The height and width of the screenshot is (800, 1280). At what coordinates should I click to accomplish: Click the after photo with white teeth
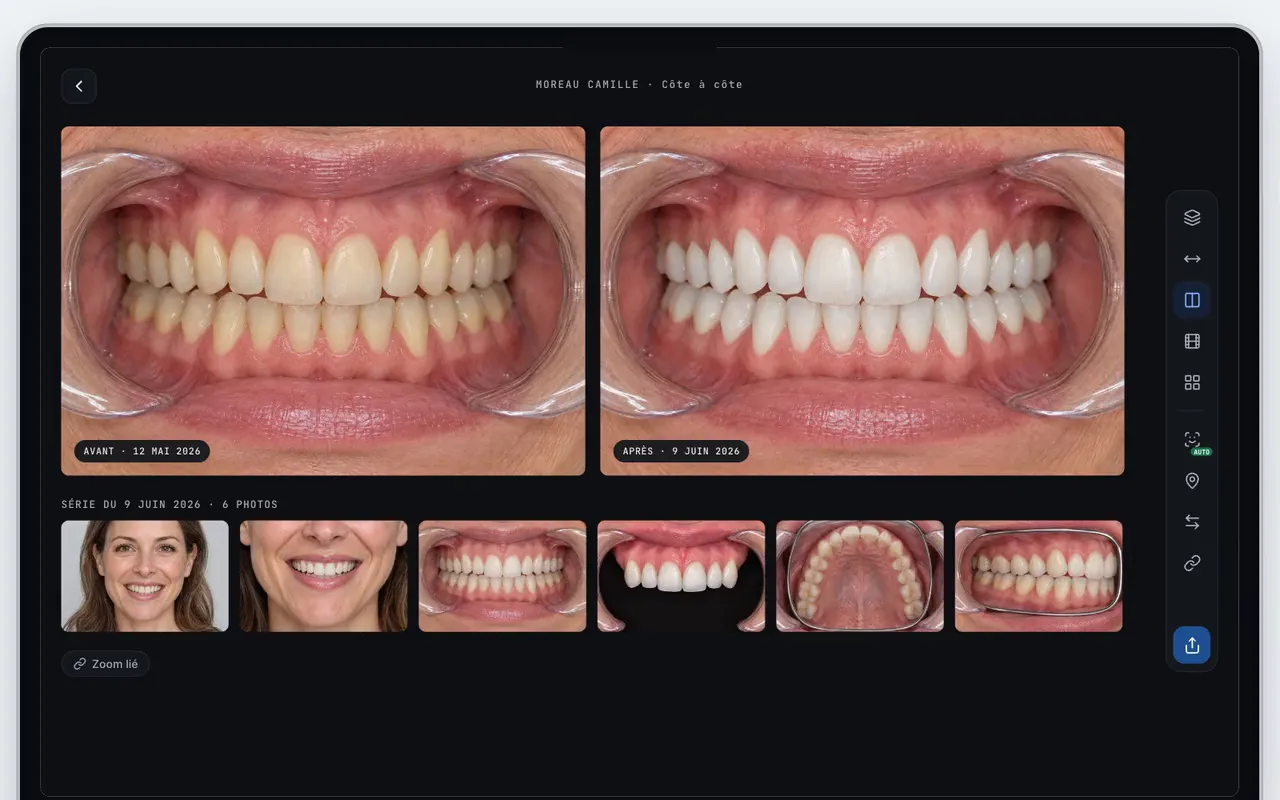click(862, 300)
